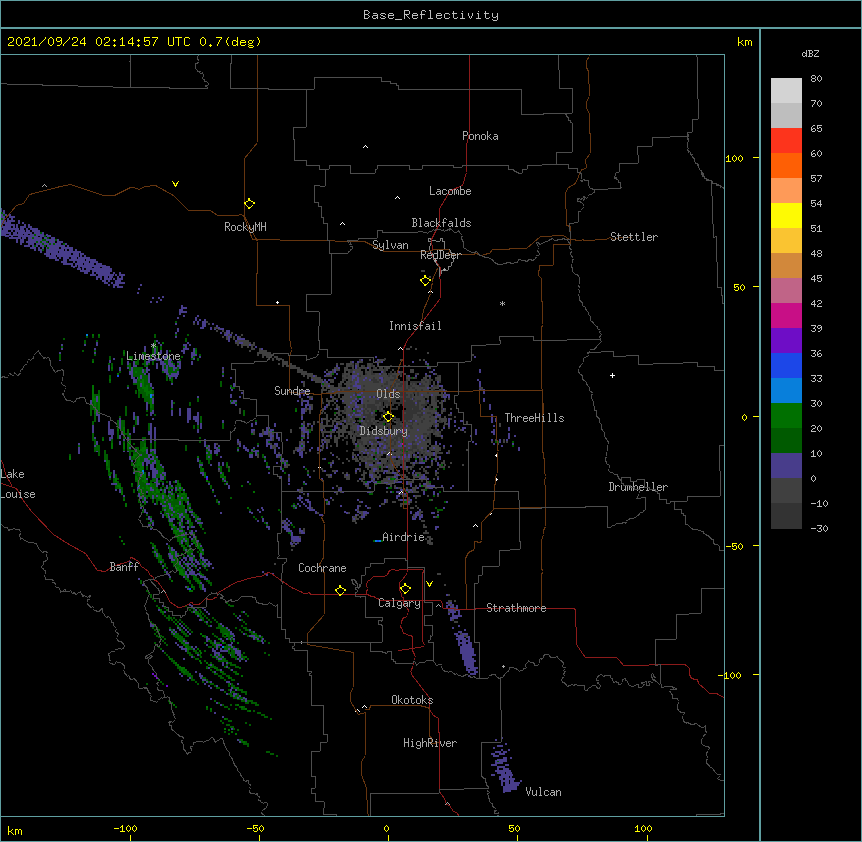
Task: Click the timestamp 2021/09/24 02:14:57 UTC
Action: coord(99,42)
